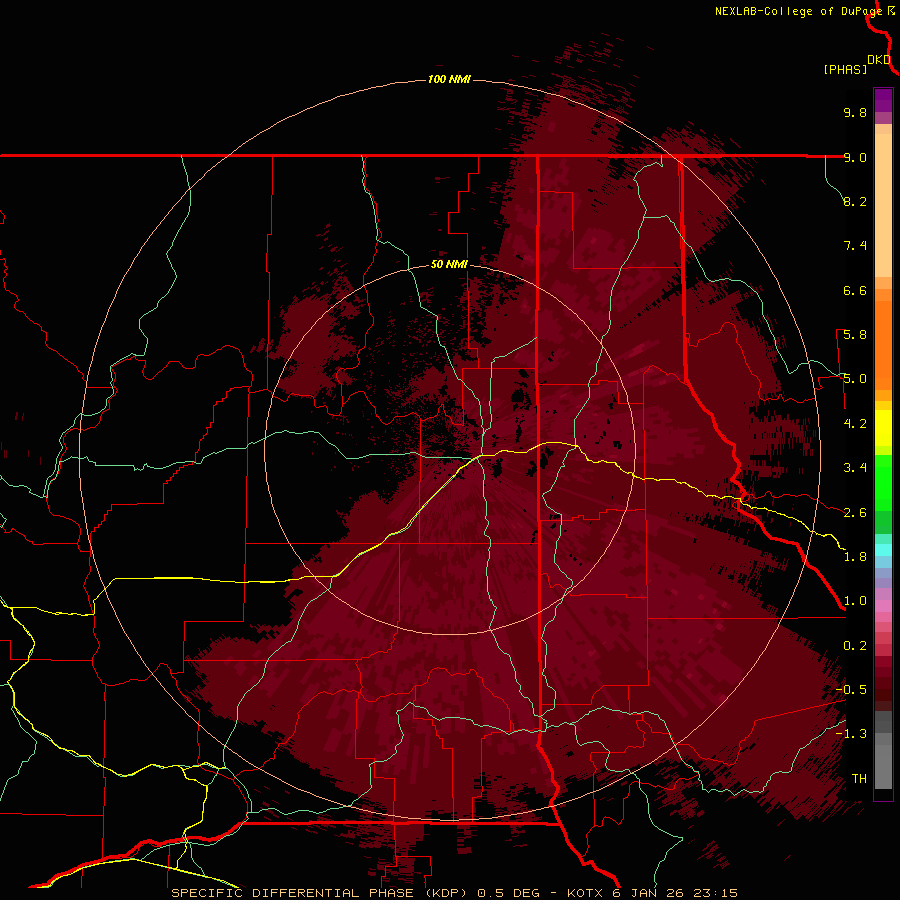Click the 2.6 value on the scale
This screenshot has width=900, height=900.
pyautogui.click(x=855, y=513)
